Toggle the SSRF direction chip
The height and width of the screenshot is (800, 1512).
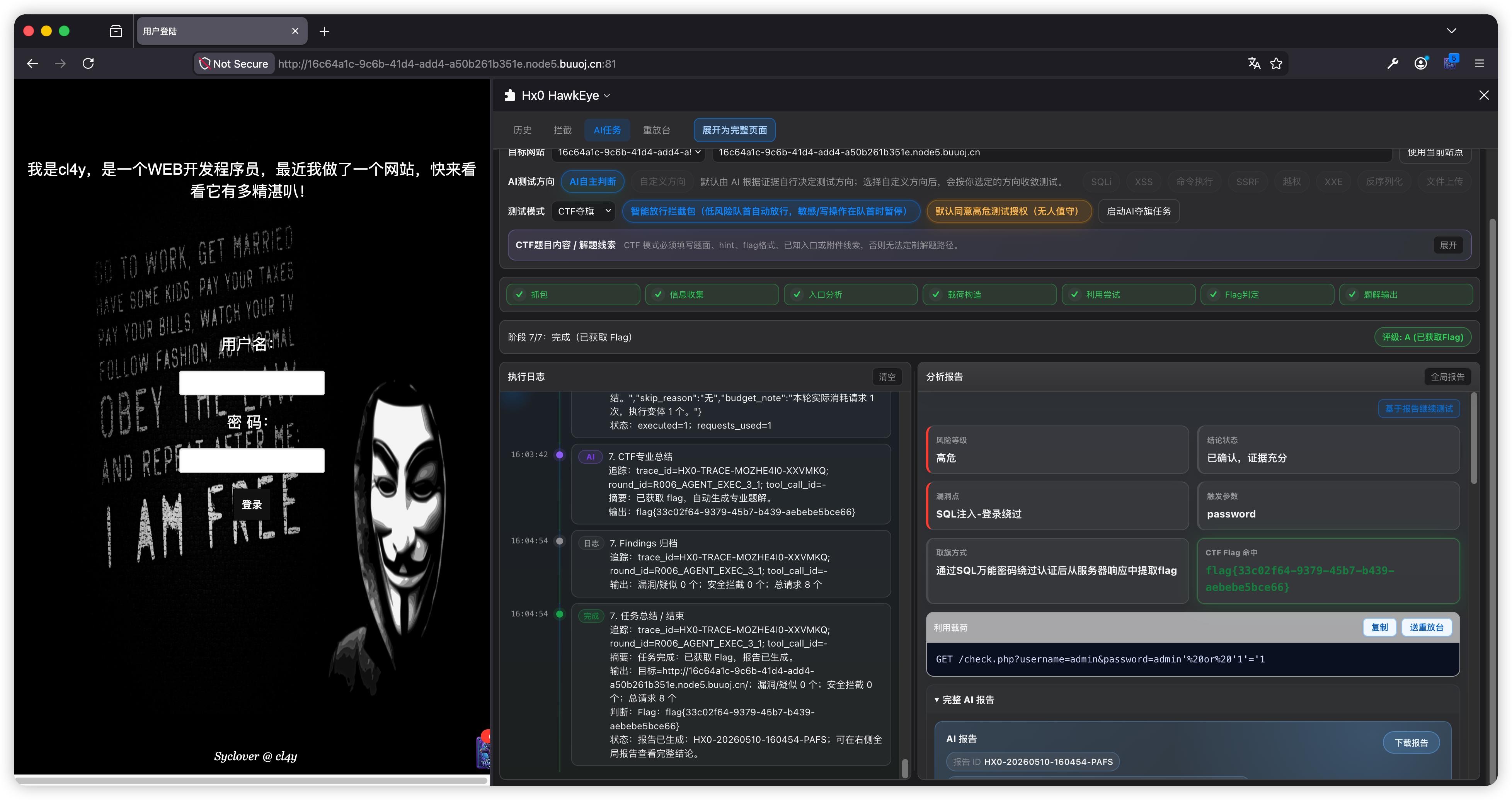tap(1247, 182)
